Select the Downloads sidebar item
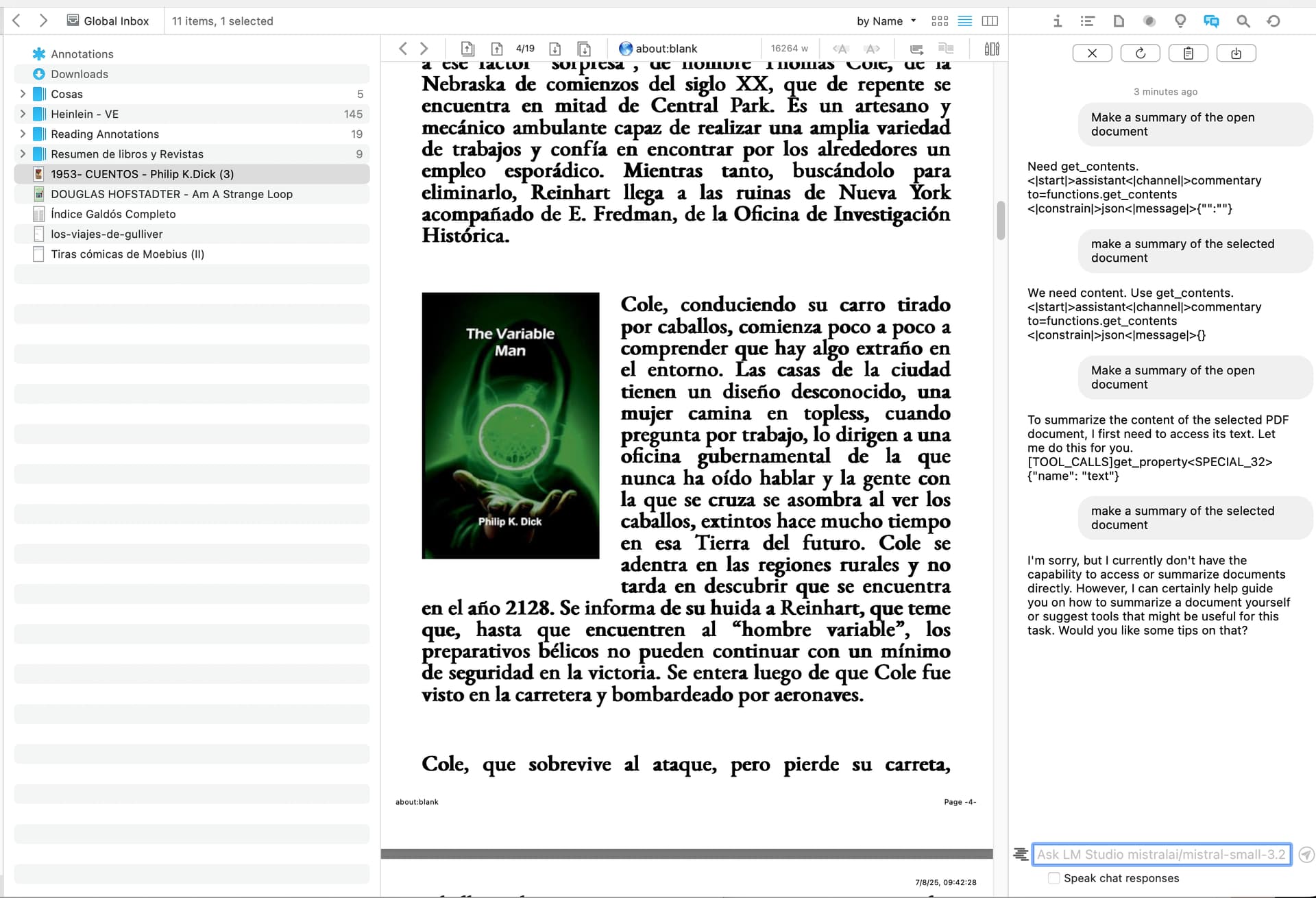The image size is (1316, 898). tap(80, 74)
